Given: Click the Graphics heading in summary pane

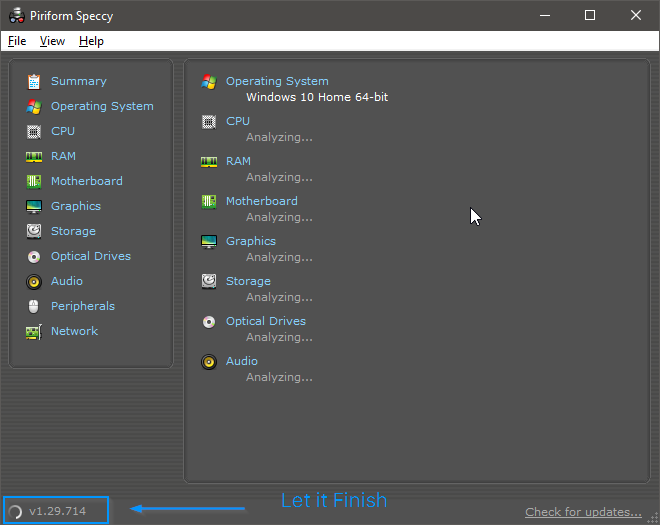Looking at the screenshot, I should point(251,241).
